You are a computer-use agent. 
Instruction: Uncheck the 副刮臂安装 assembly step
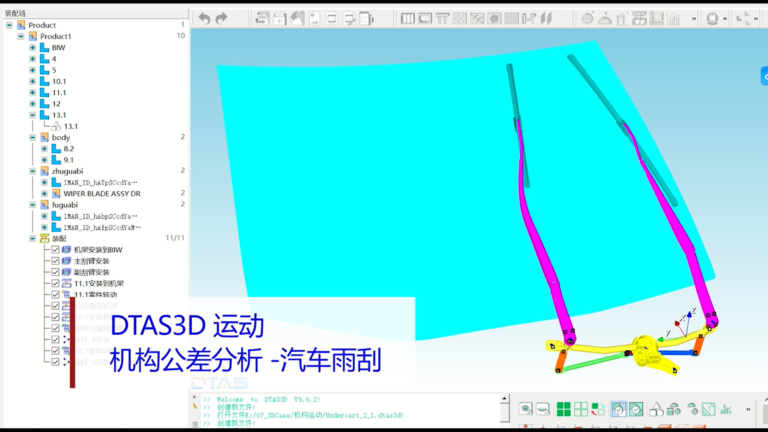pos(55,272)
